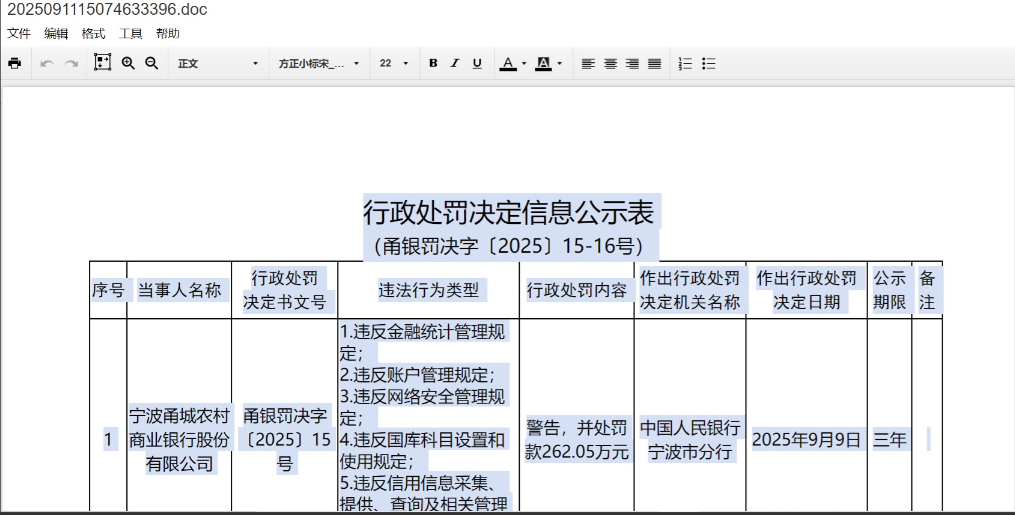Click the text 1.违反金融统计管理规定

pyautogui.click(x=422, y=343)
